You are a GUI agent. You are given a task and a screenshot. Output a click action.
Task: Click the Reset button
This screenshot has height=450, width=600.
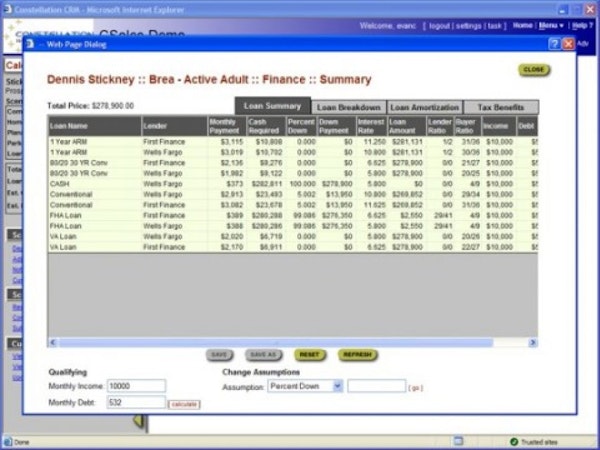pyautogui.click(x=310, y=355)
